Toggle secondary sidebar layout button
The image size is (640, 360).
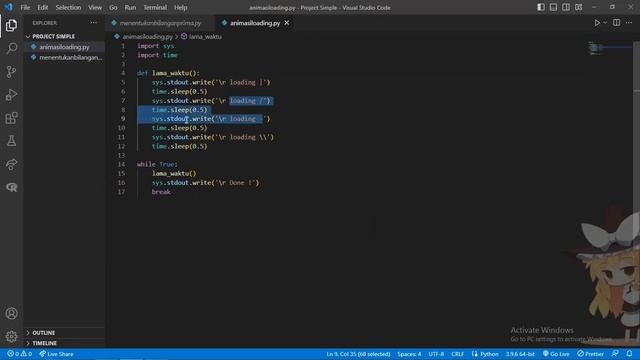566,7
